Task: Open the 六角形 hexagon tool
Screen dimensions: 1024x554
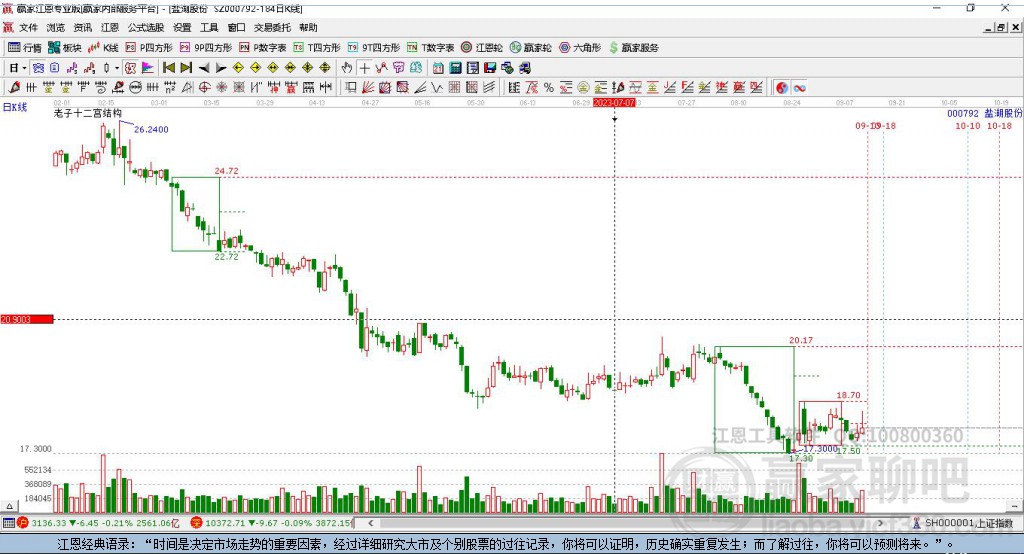Action: pos(580,48)
